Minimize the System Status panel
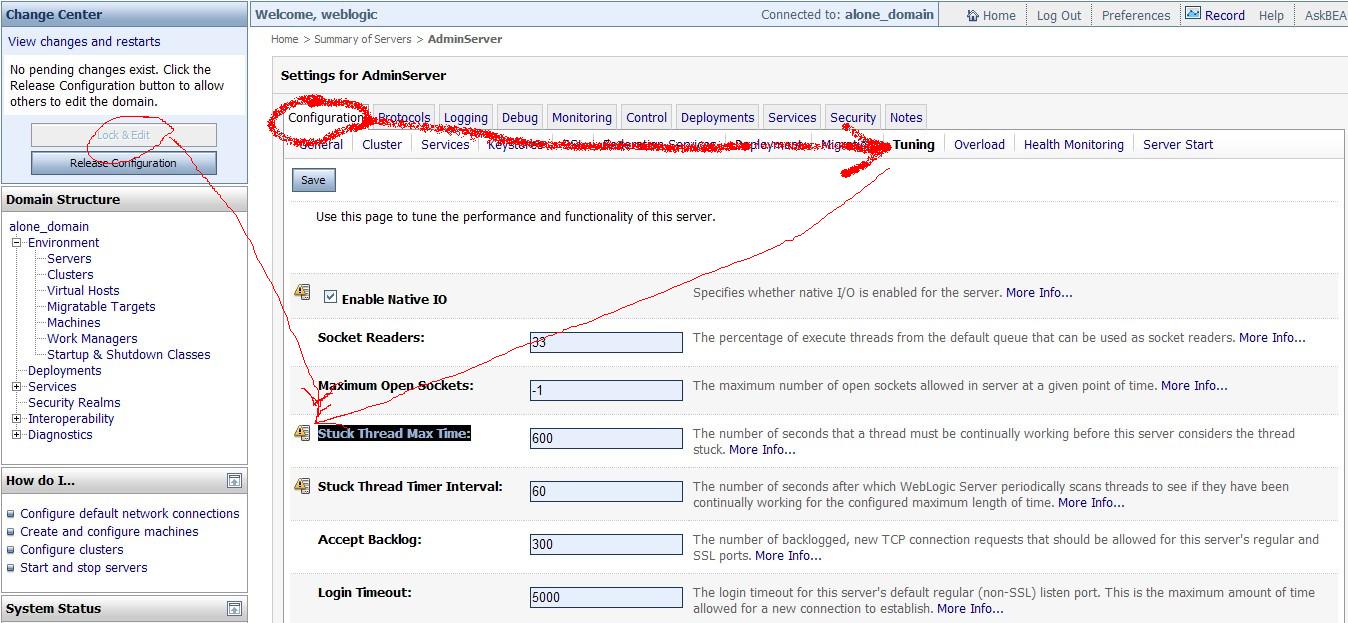Viewport: 1348px width, 623px height. tap(234, 608)
